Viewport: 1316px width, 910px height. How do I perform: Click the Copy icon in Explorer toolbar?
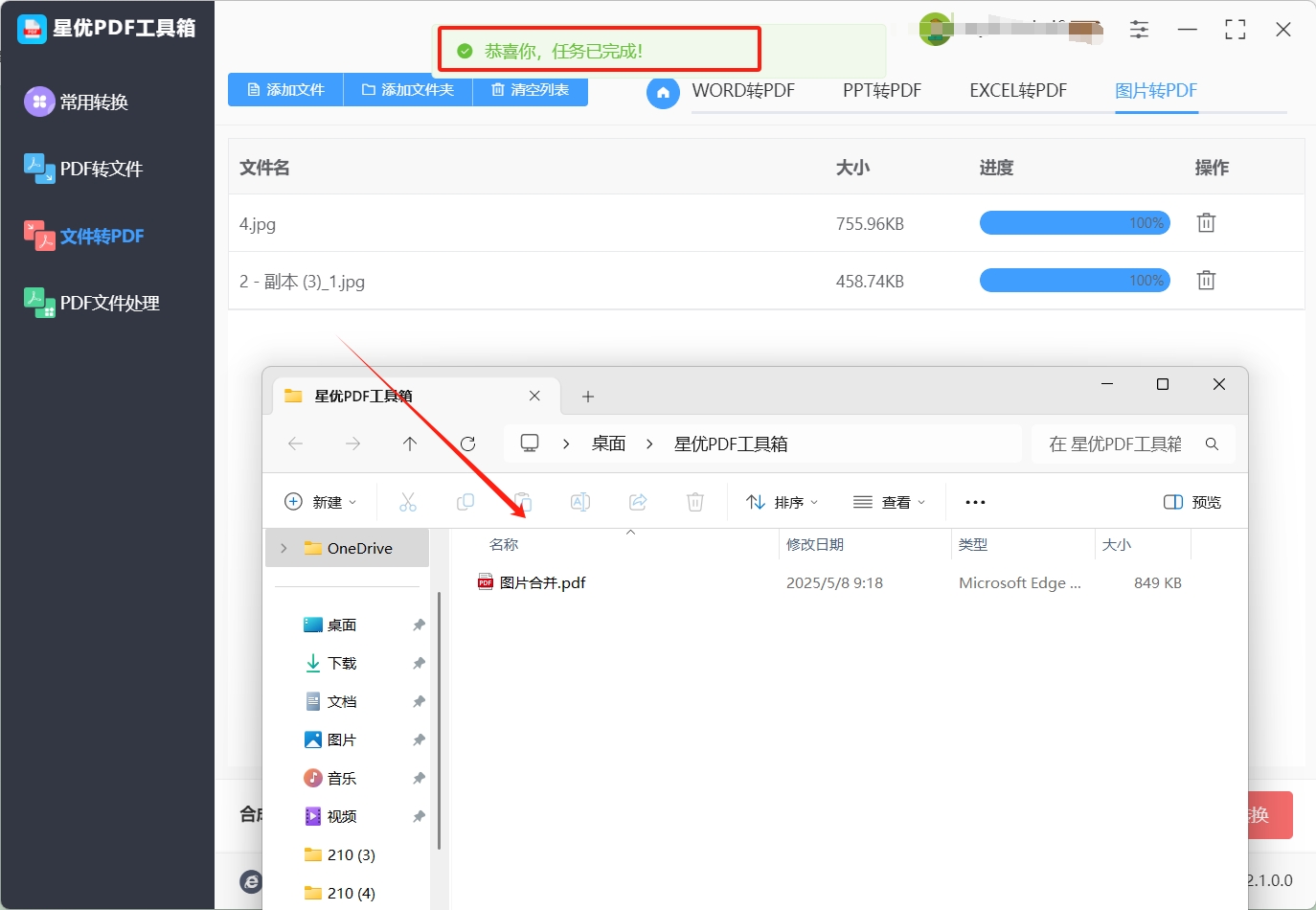pos(465,502)
